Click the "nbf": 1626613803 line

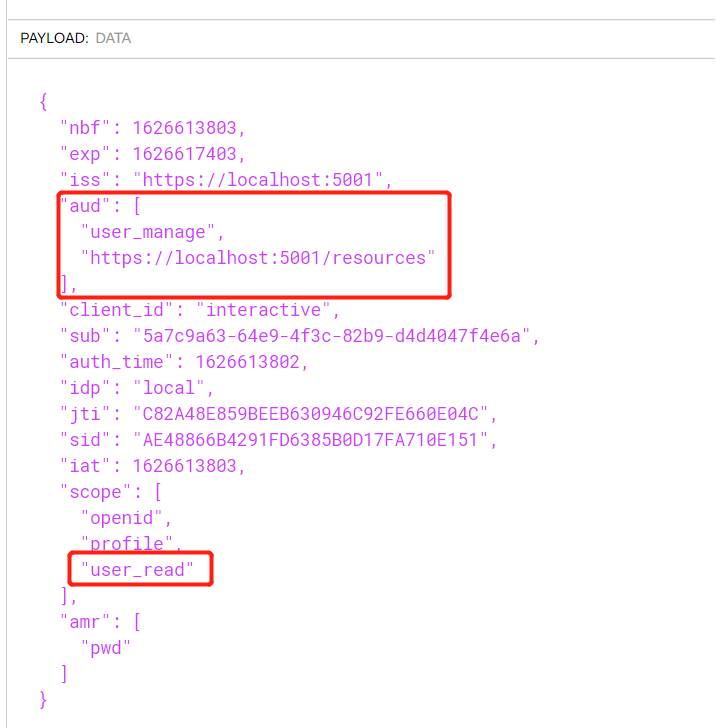[152, 128]
